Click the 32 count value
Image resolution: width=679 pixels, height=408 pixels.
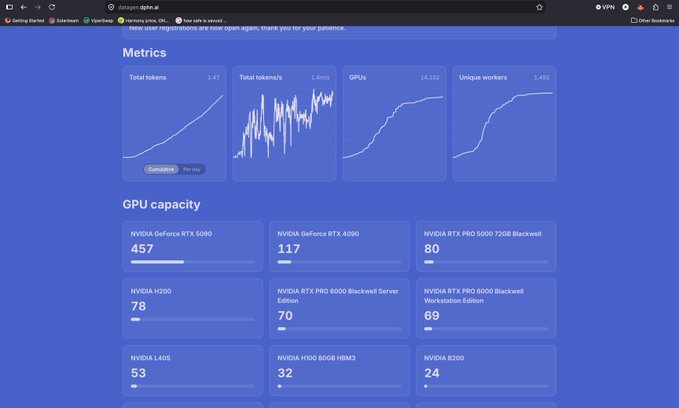pos(285,373)
